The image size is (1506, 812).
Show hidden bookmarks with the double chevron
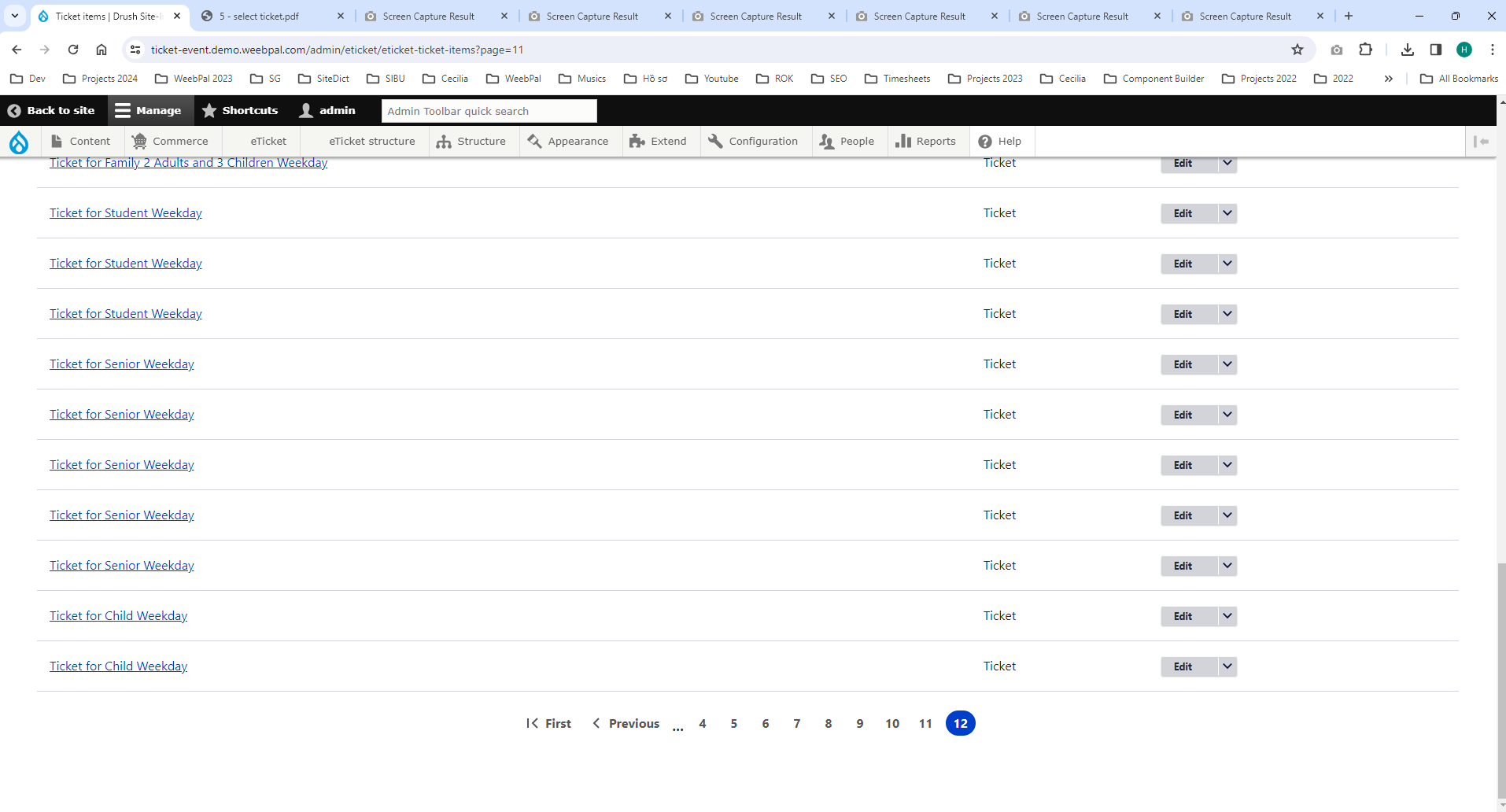[x=1389, y=79]
